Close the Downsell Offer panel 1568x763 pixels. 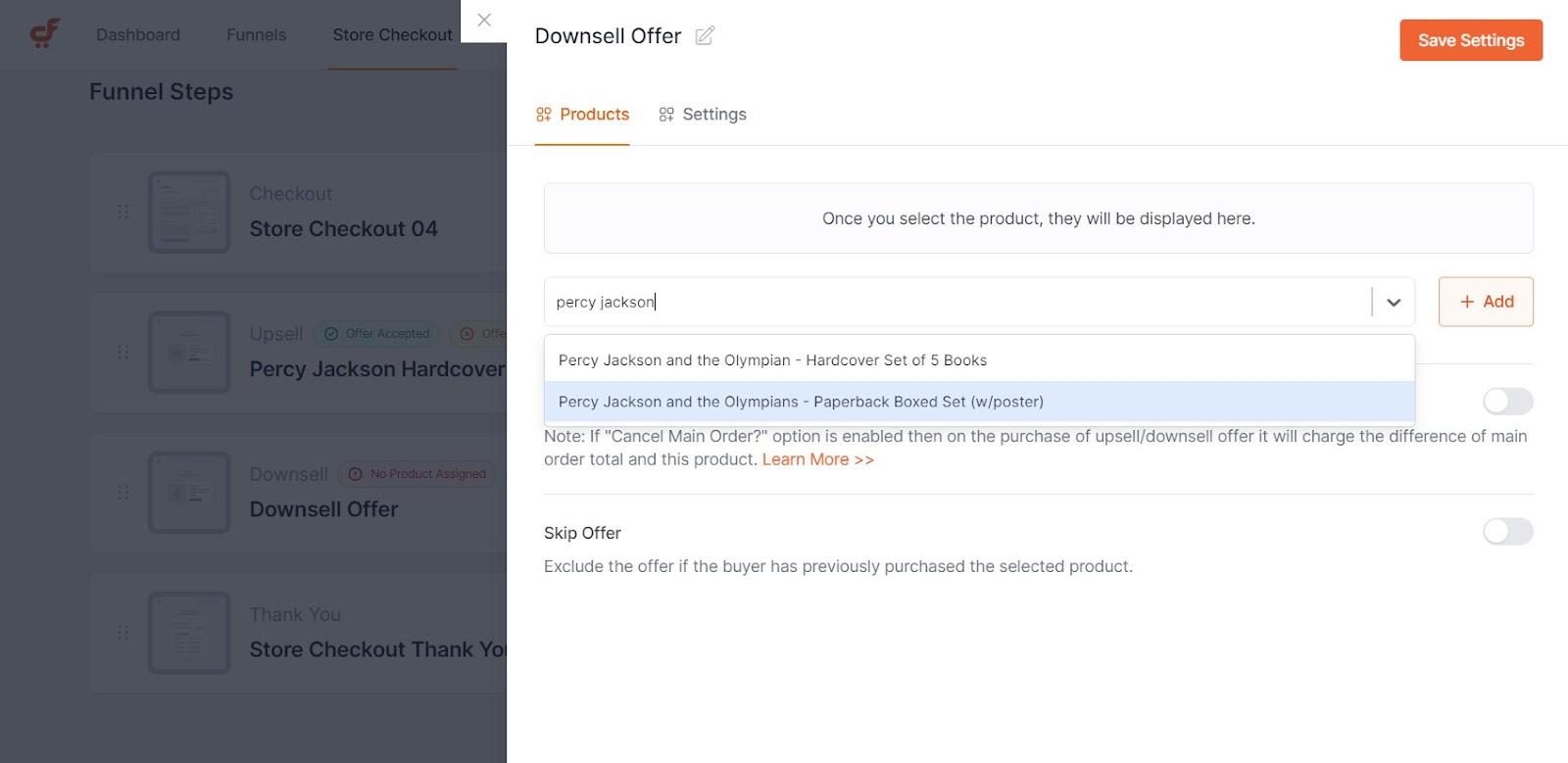(484, 20)
